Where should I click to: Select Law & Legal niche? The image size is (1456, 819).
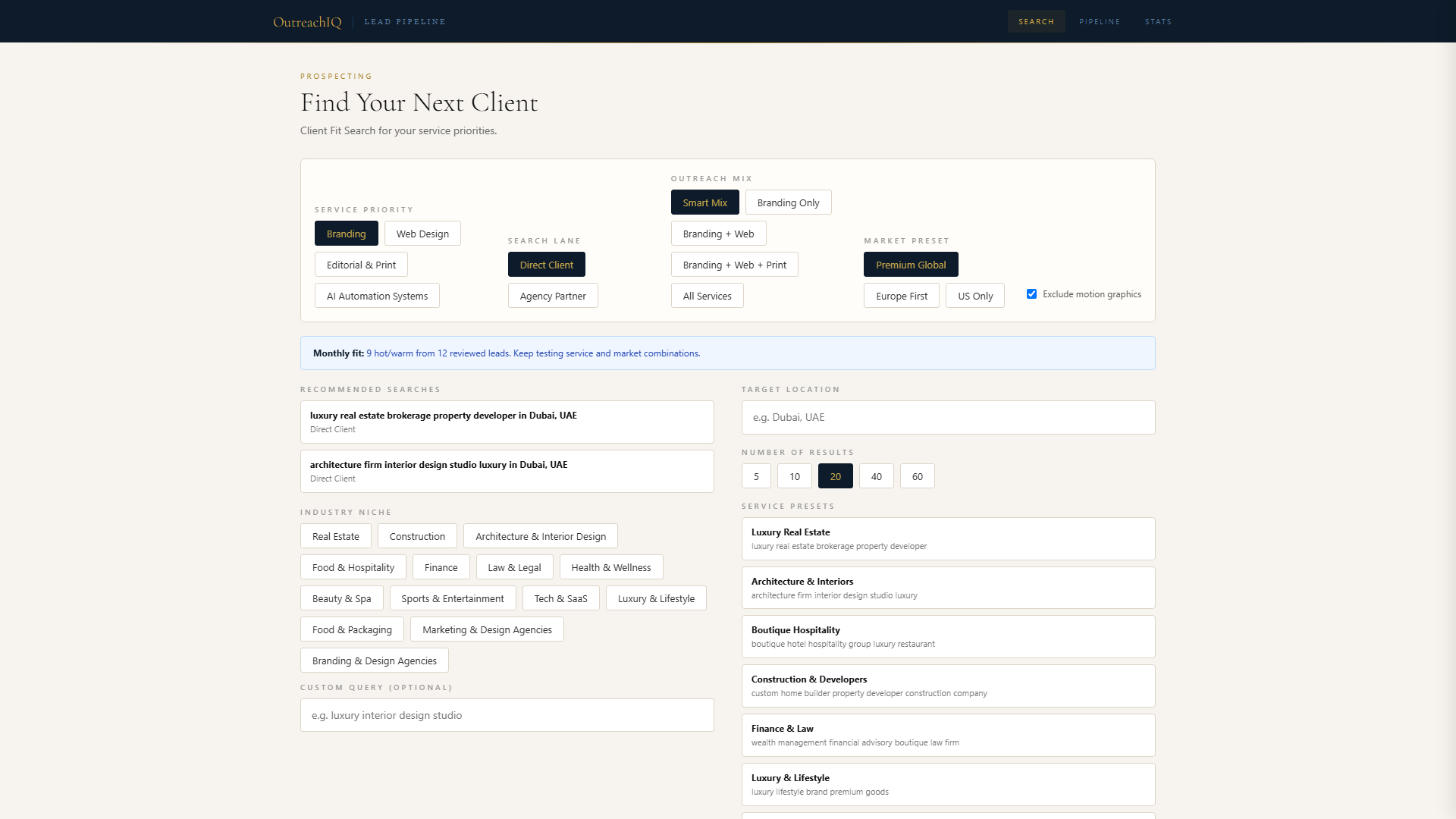[x=514, y=567]
